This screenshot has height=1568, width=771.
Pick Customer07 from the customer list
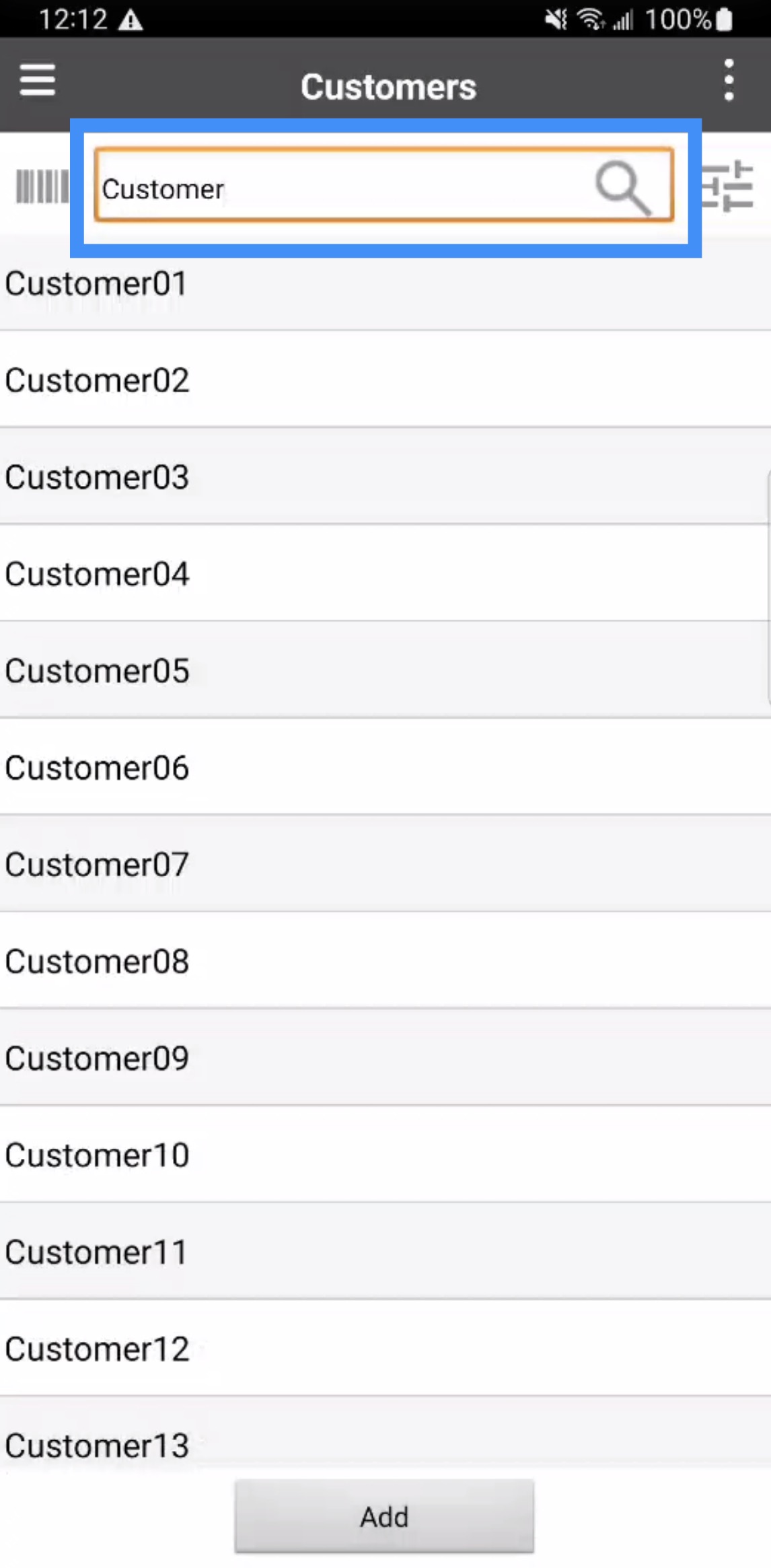coord(385,865)
